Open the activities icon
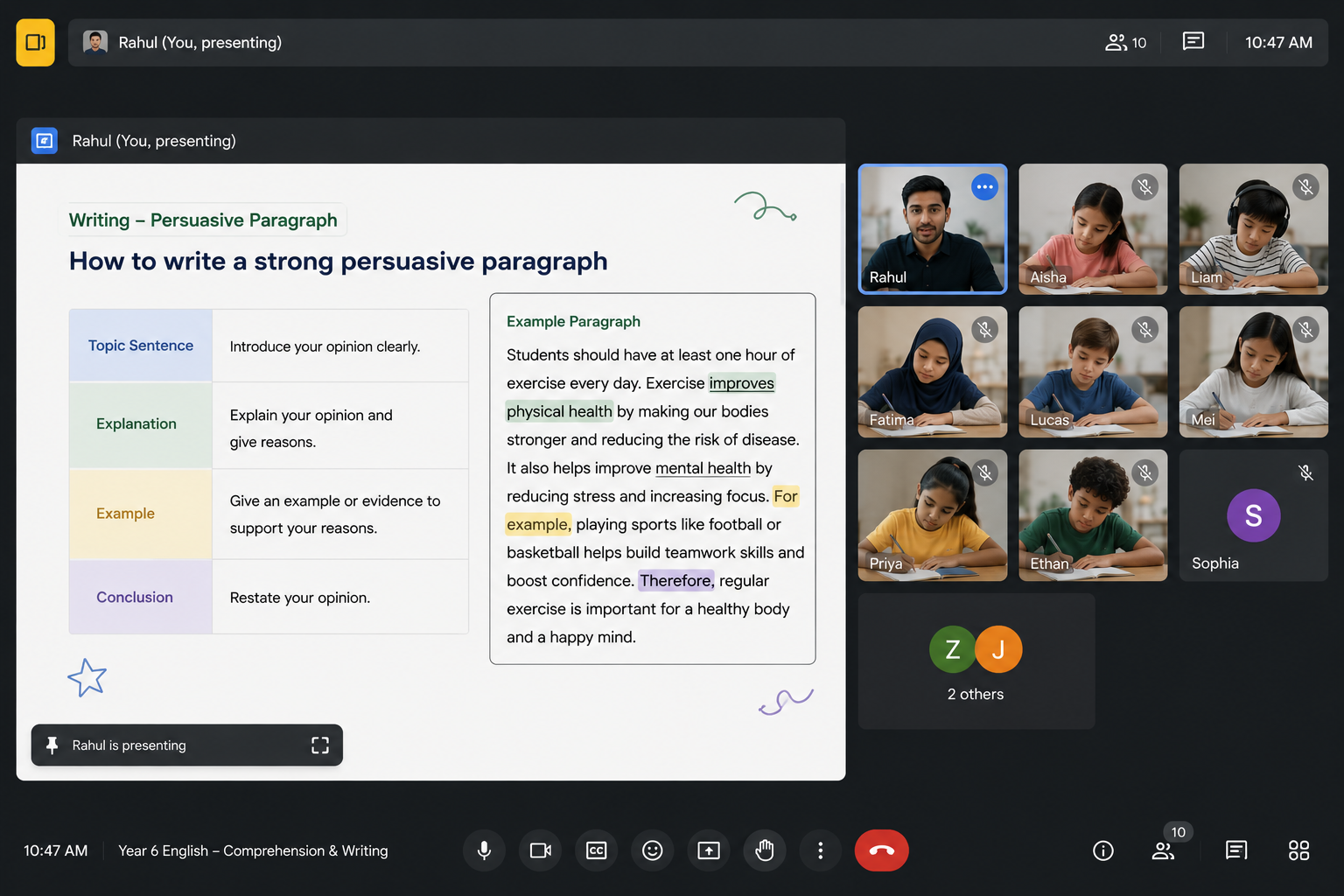Image resolution: width=1344 pixels, height=896 pixels. [1299, 850]
